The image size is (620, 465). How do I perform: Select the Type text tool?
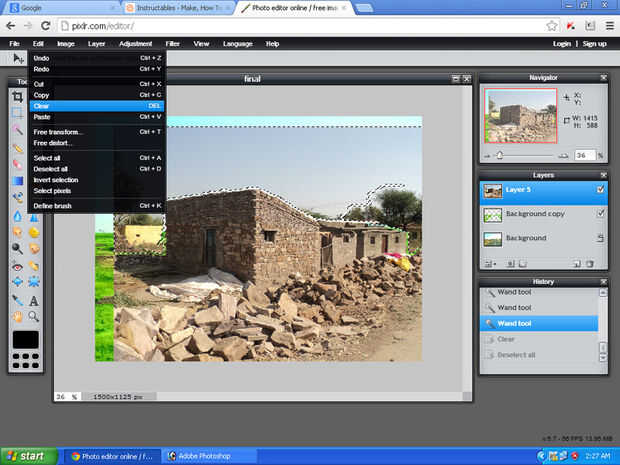34,301
